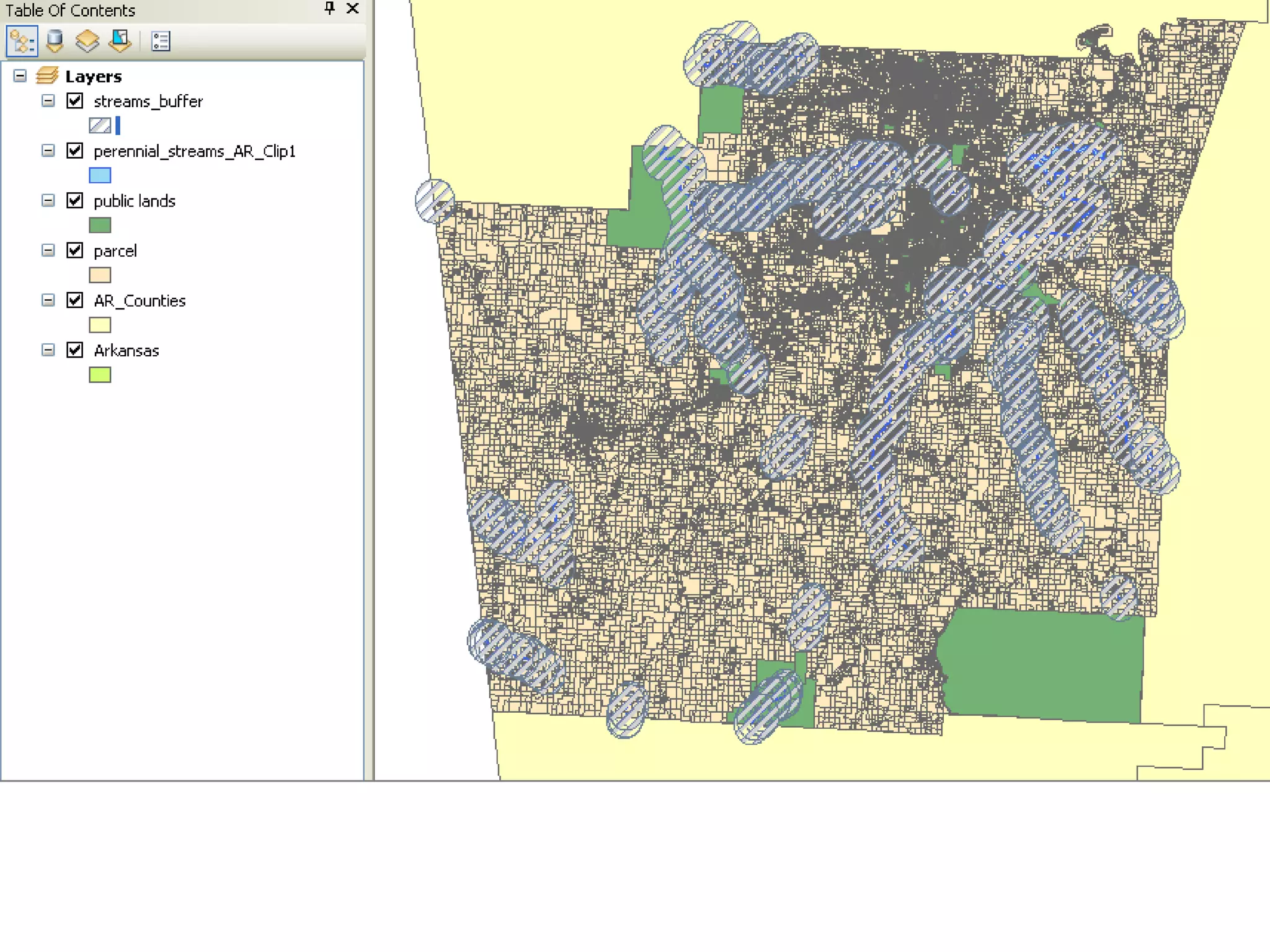
Task: Pin the Table Of Contents panel
Action: [330, 9]
